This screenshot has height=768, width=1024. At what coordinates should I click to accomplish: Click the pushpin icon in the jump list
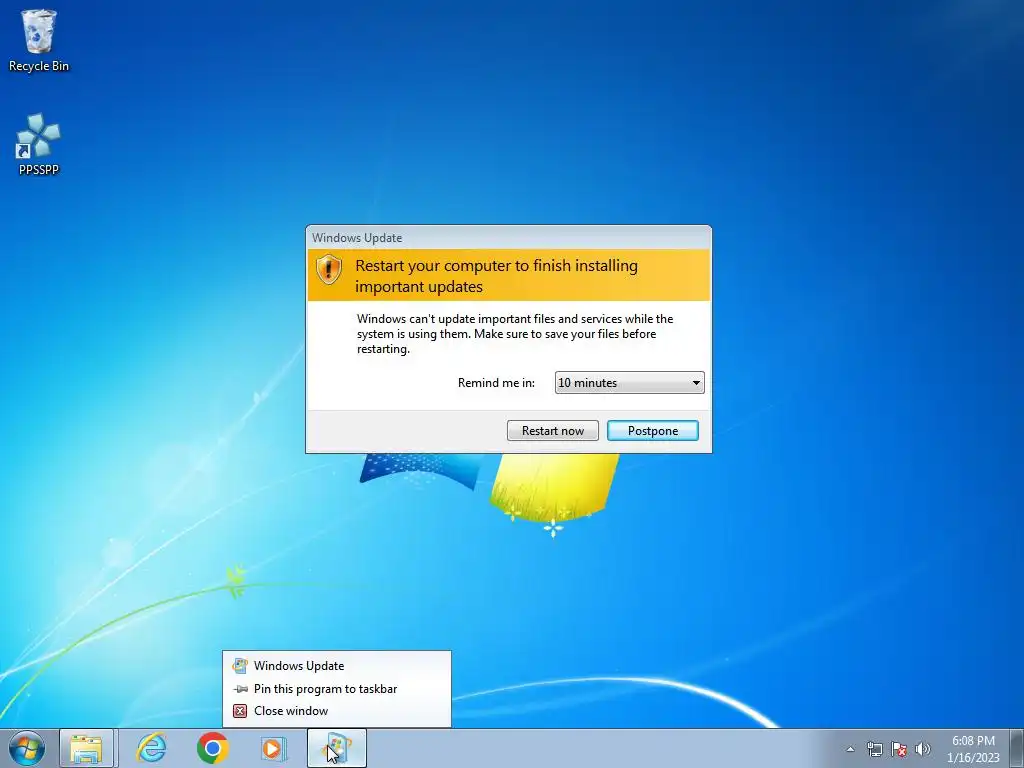(x=240, y=688)
